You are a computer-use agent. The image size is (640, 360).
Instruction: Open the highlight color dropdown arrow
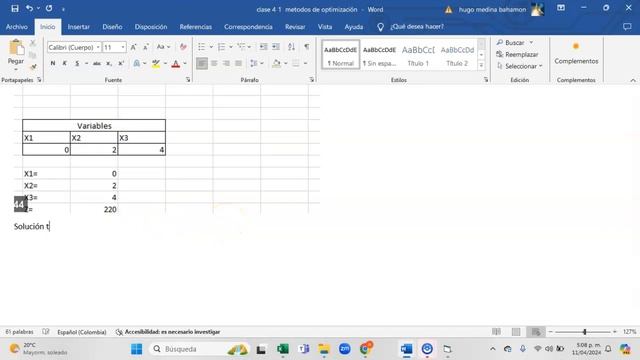[x=165, y=64]
